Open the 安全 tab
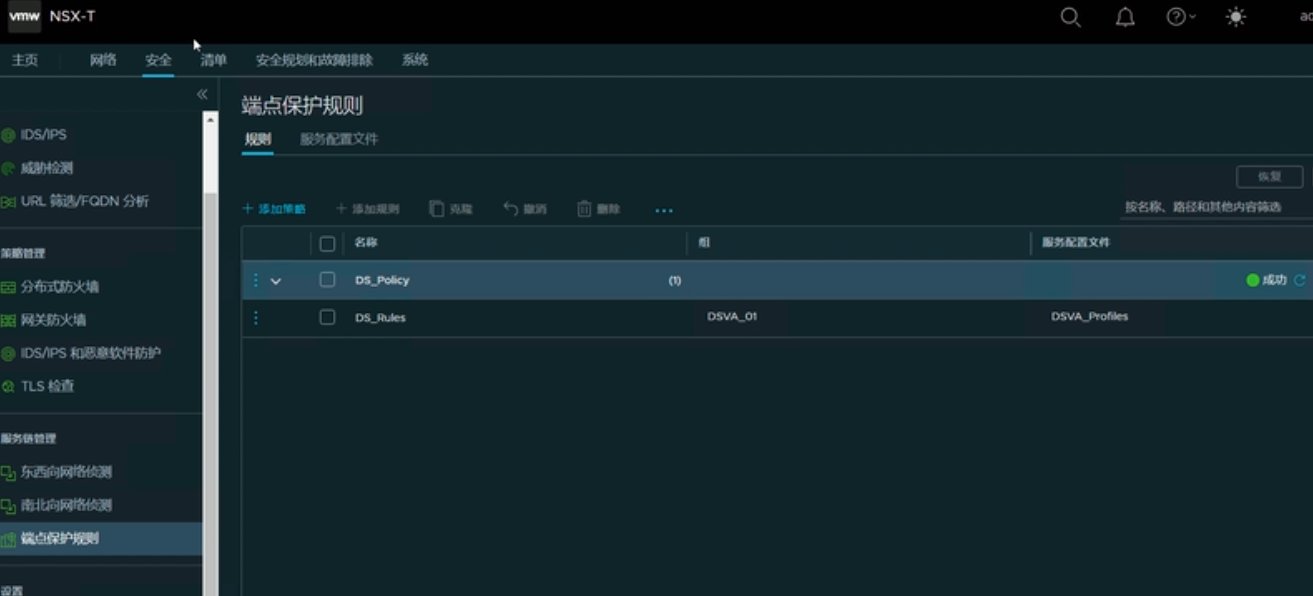 [158, 60]
